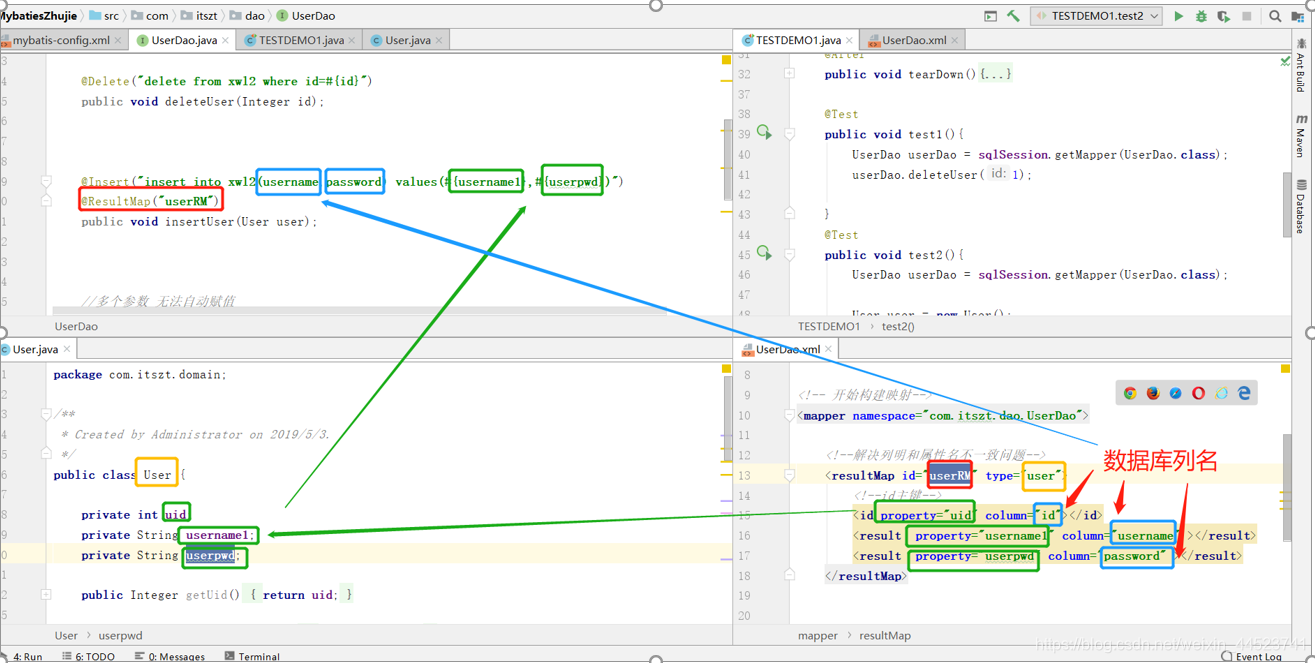1315x663 pixels.
Task: Click fold end marker at closing resultMap tag
Action: tap(789, 575)
